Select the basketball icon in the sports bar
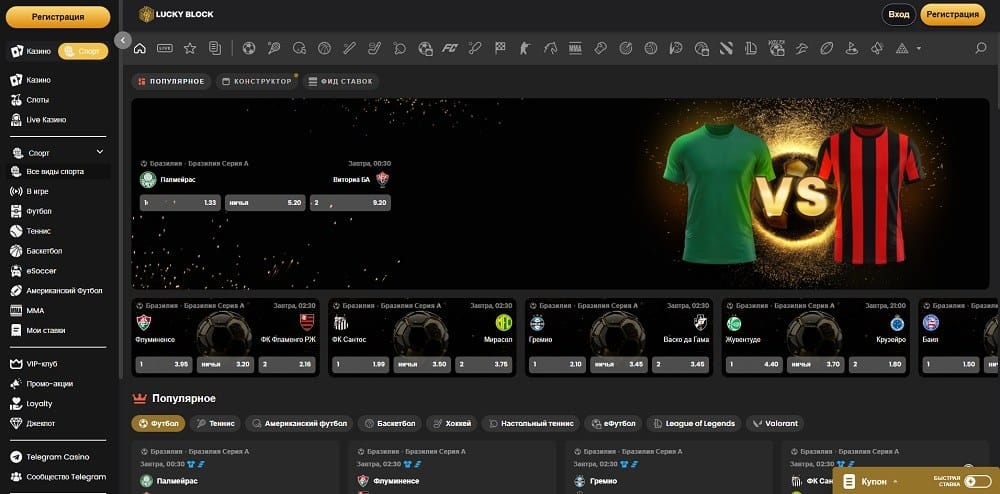This screenshot has height=494, width=1000. point(325,48)
